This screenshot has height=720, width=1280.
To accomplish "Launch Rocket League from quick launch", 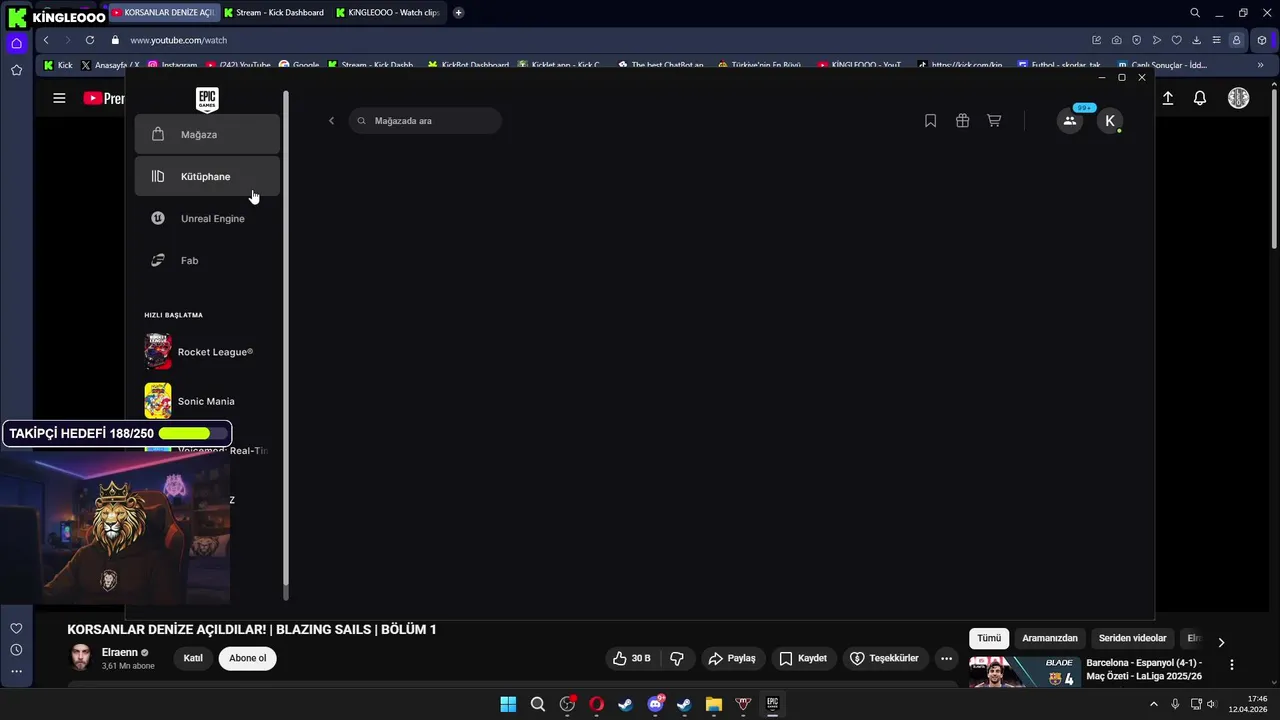I will (207, 352).
